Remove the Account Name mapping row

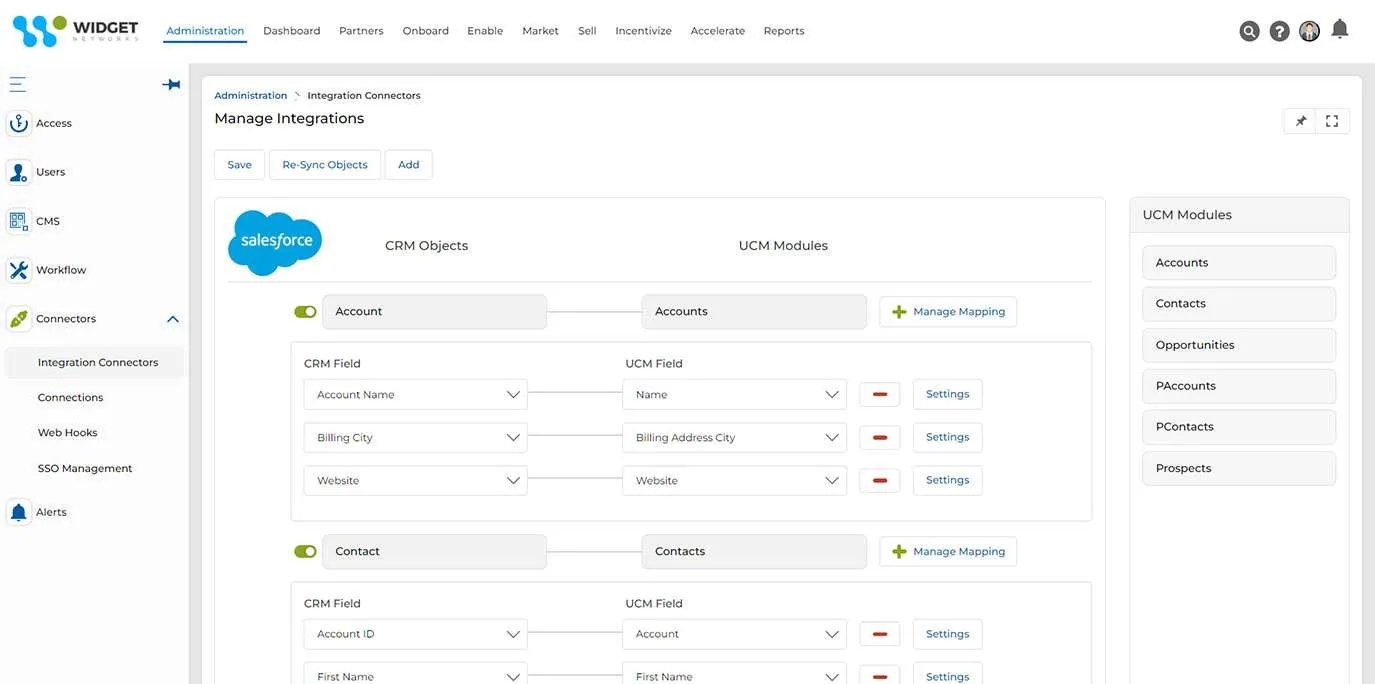click(880, 395)
